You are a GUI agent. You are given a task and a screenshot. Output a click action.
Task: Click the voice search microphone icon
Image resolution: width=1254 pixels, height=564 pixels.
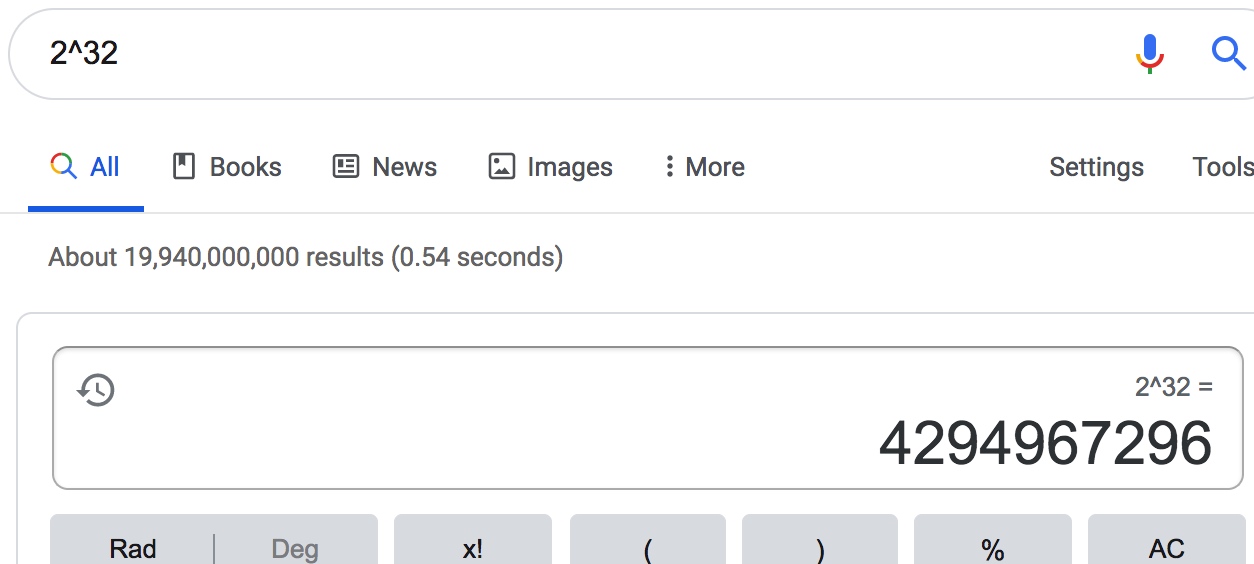1150,53
